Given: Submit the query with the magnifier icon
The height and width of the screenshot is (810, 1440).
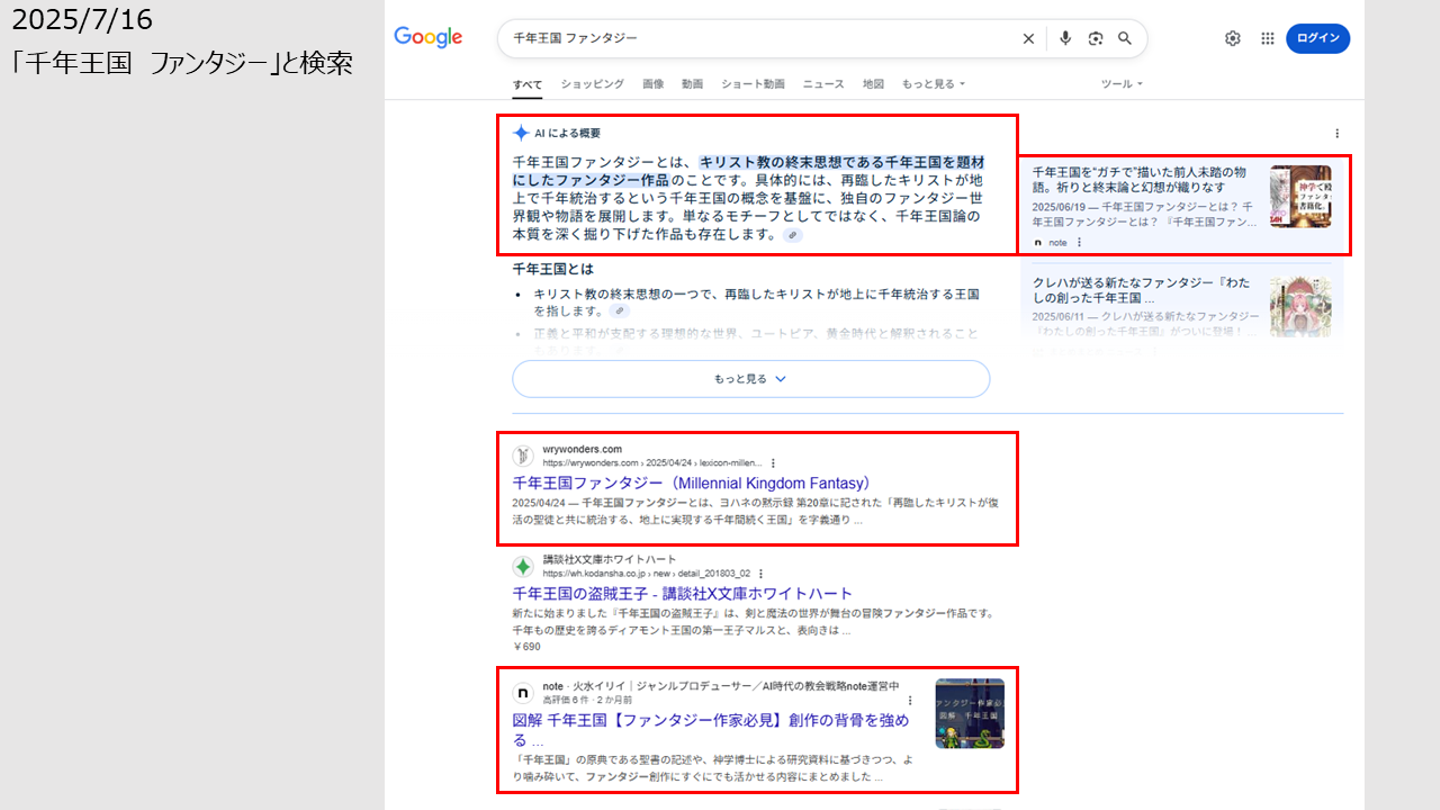Looking at the screenshot, I should pos(1125,38).
